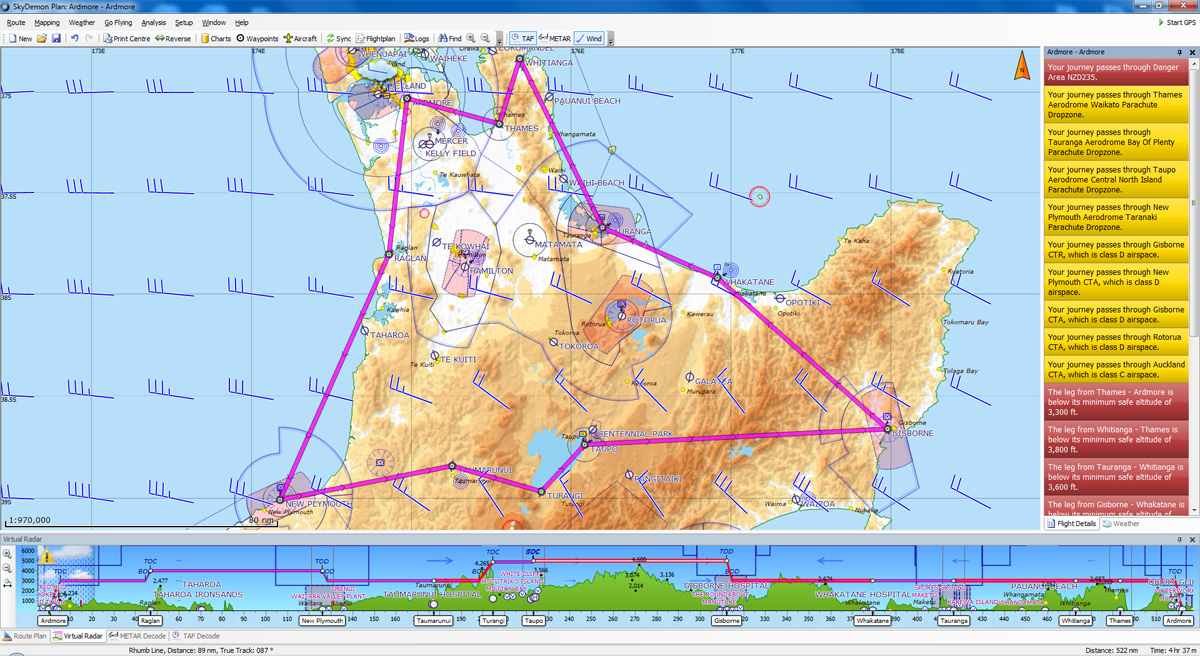Undo the last change with the undo arrow

tap(74, 38)
